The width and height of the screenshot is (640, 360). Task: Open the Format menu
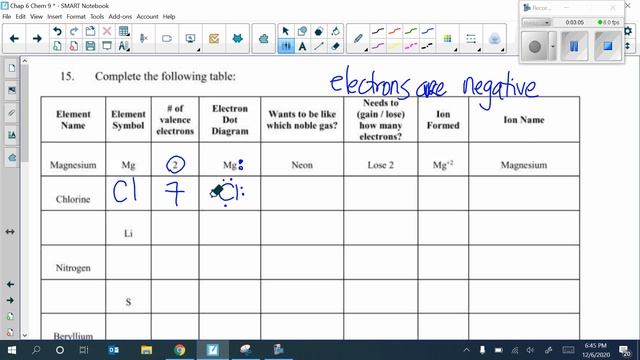76,17
